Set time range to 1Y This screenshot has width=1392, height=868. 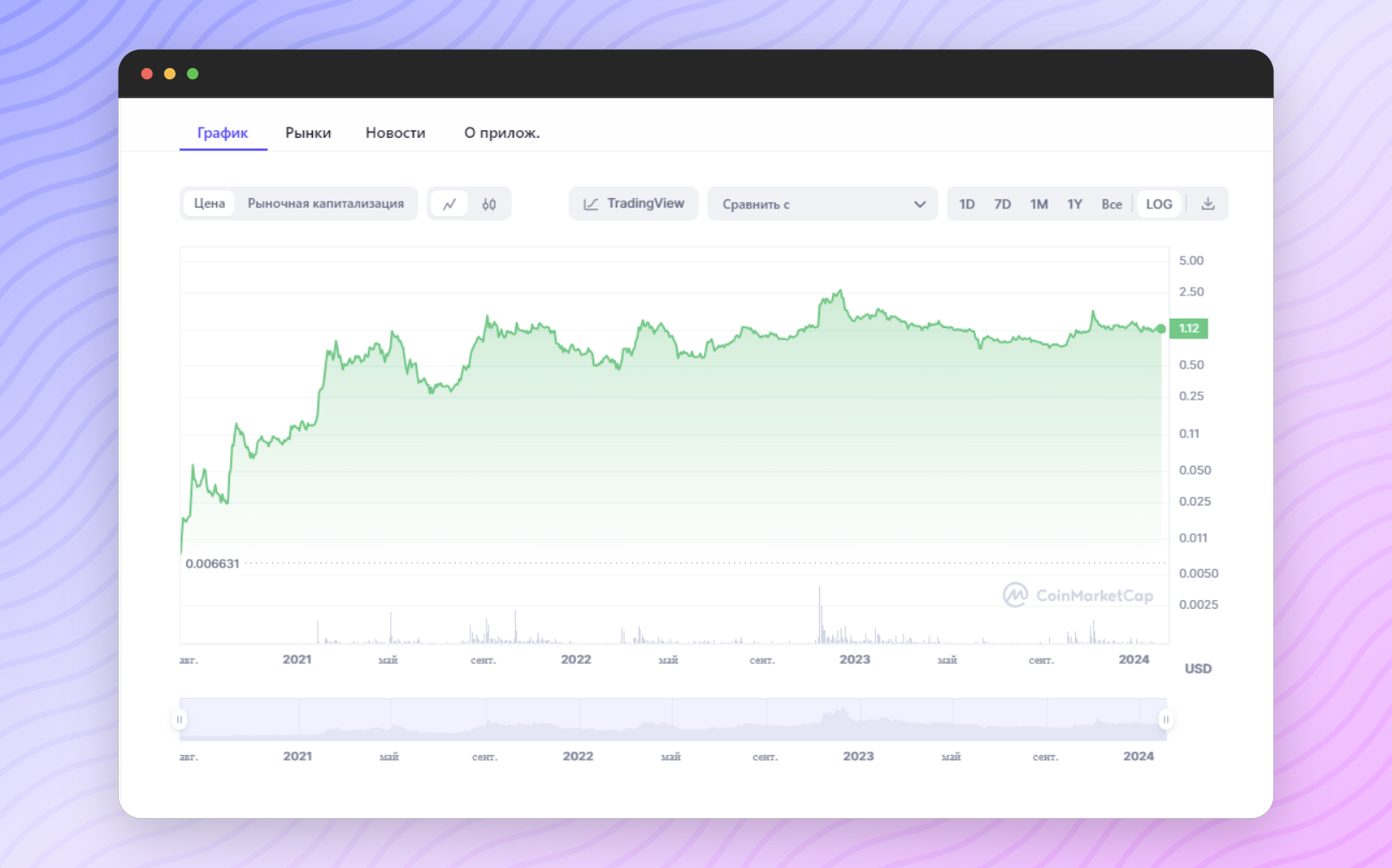(x=1074, y=204)
